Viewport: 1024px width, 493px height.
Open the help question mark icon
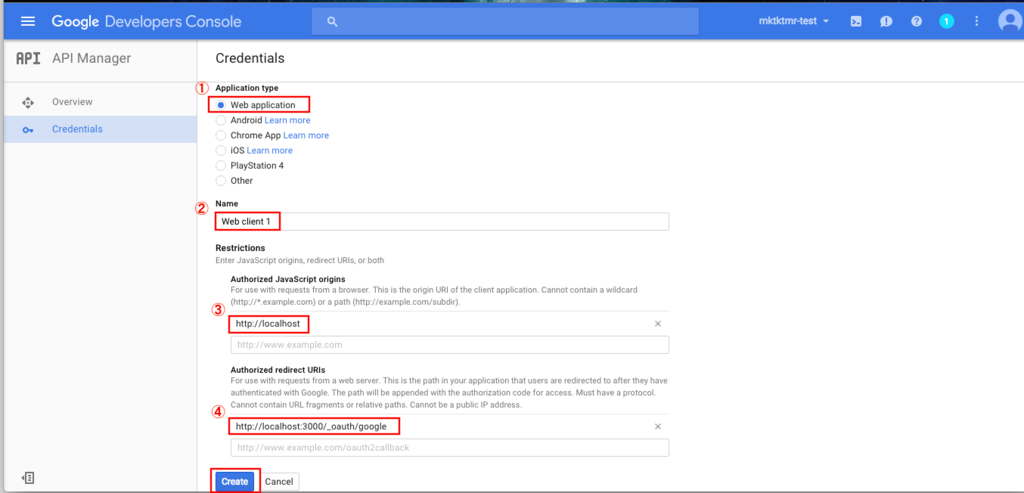[916, 22]
